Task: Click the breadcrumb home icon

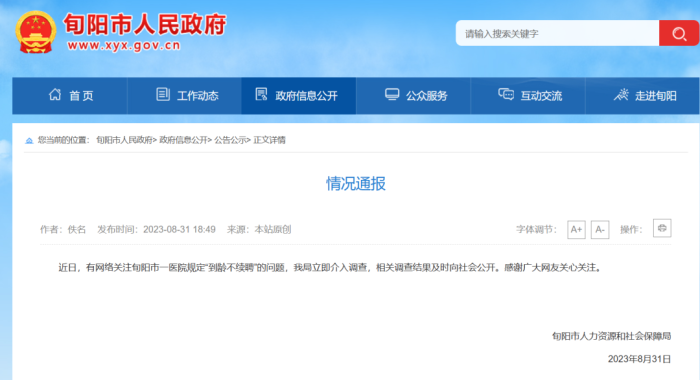Action: click(29, 141)
